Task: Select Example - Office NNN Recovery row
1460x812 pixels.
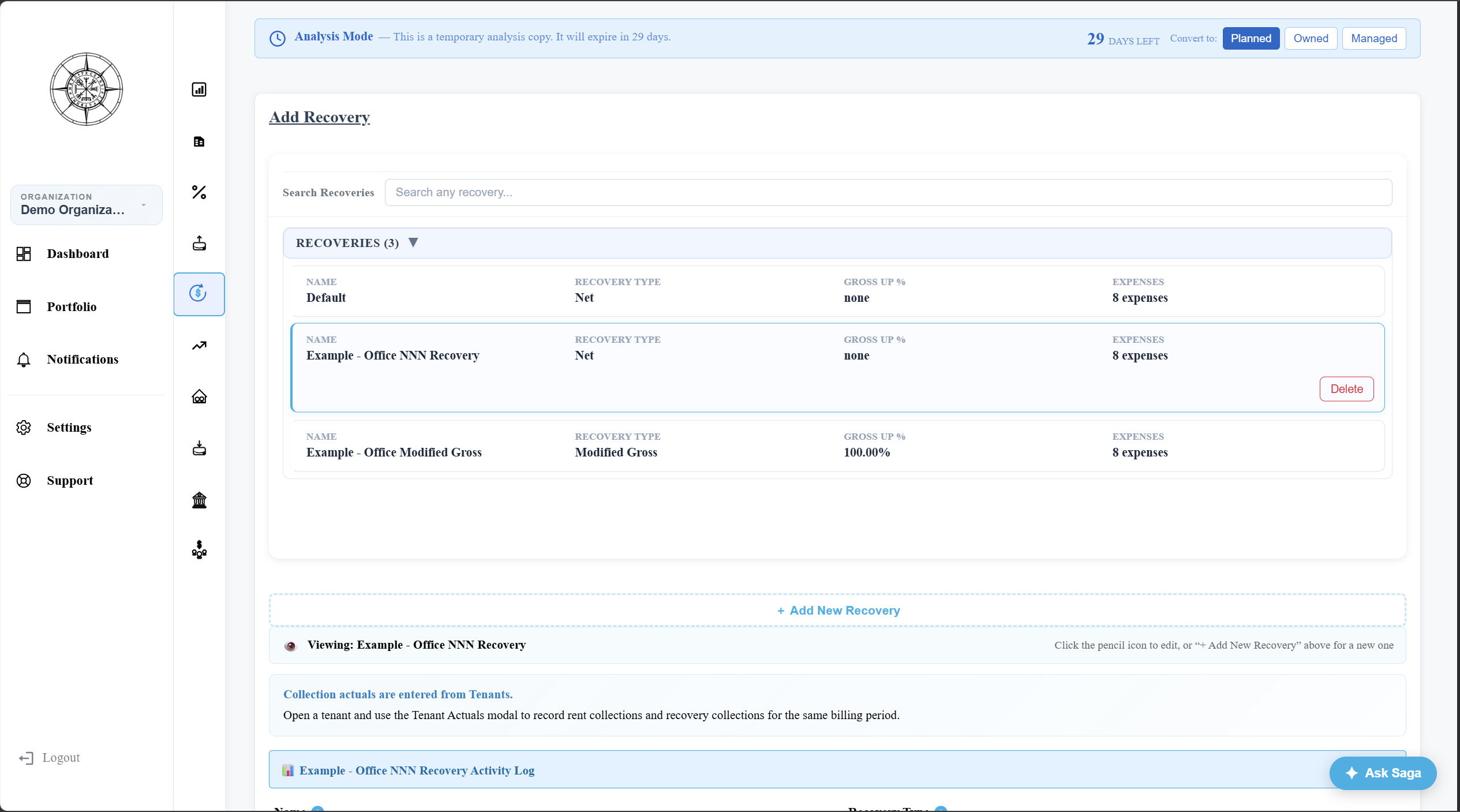Action: click(x=837, y=368)
